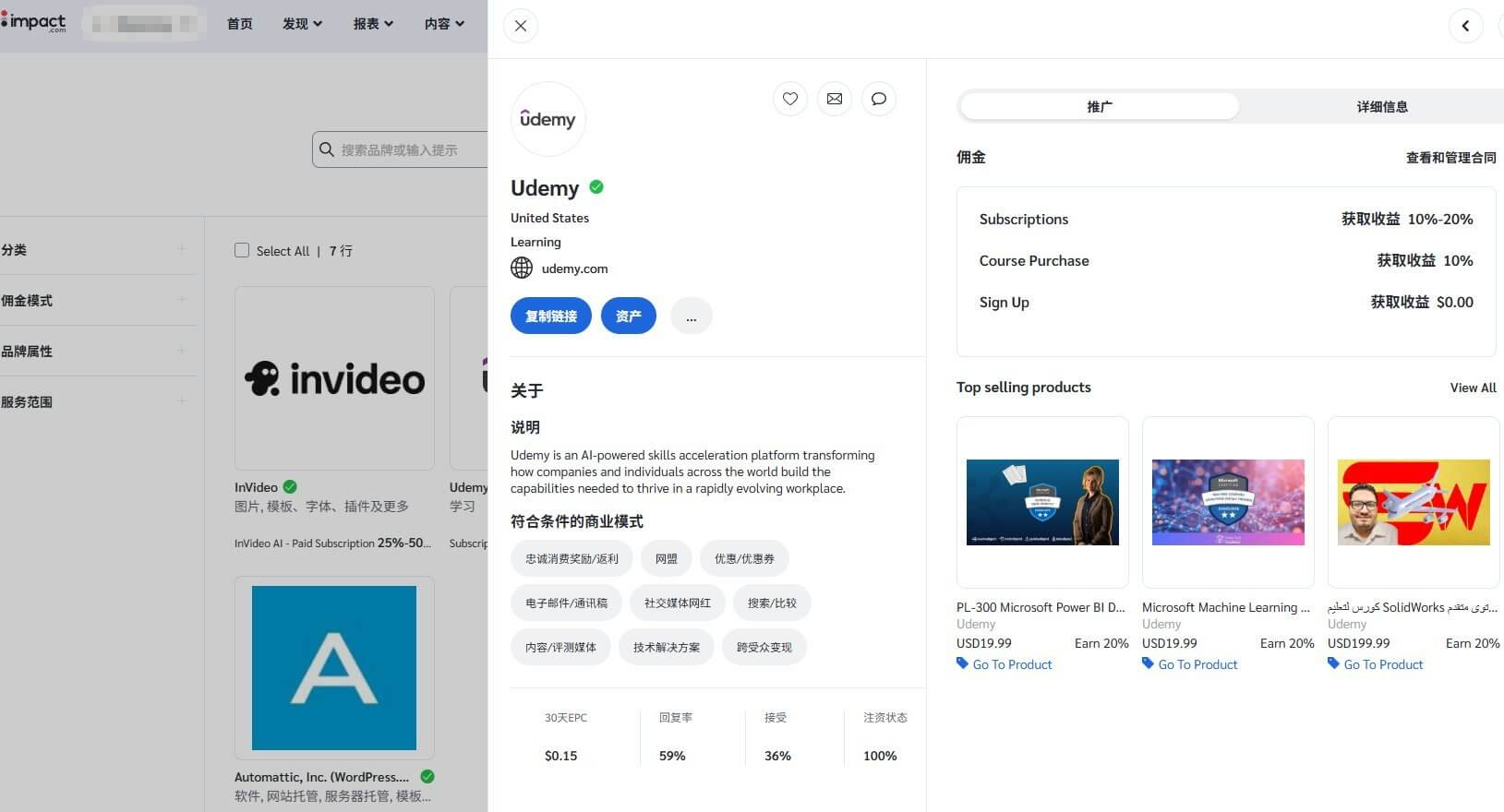Open the chat bubble message icon

[879, 99]
